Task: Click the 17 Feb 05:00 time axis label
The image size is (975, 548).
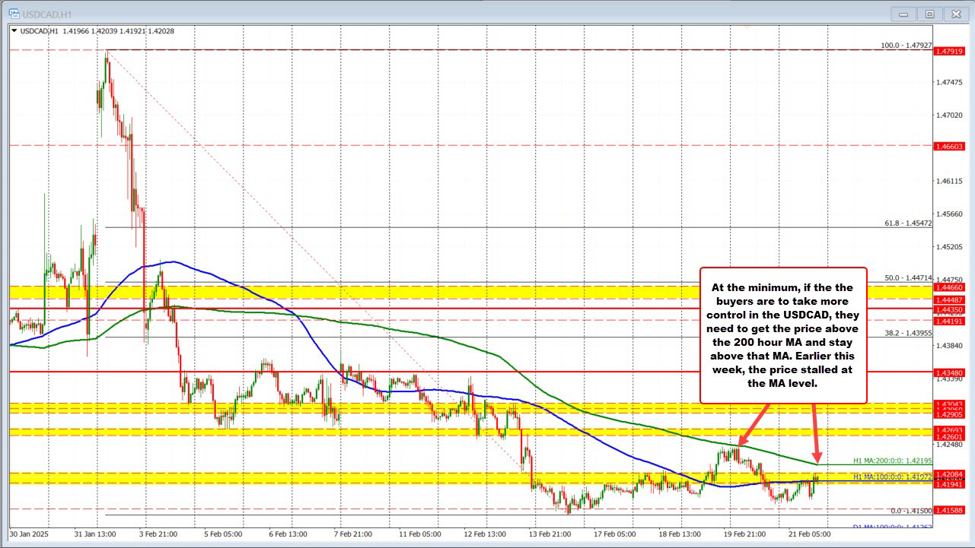Action: 614,534
